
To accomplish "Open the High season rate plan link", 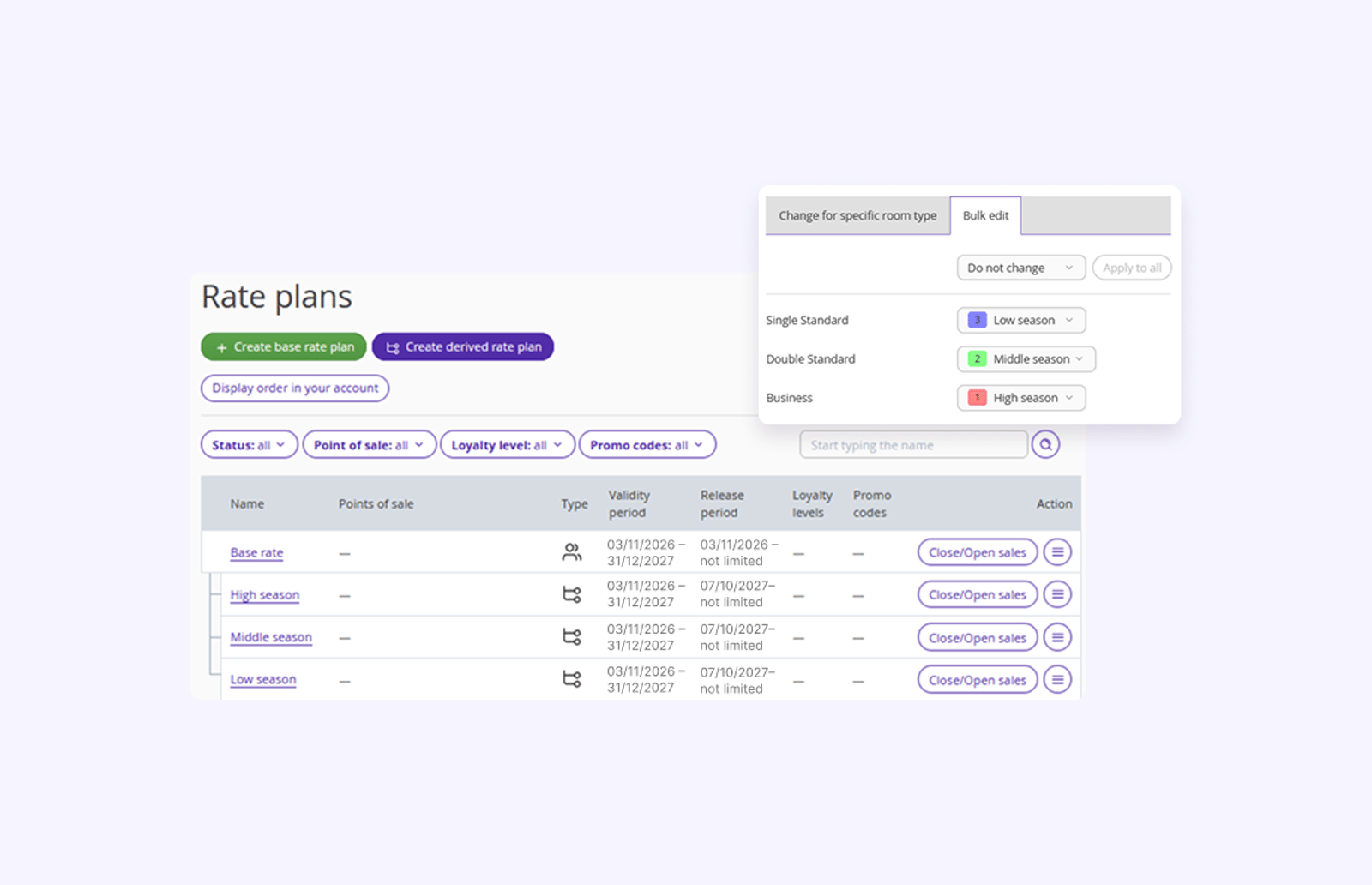I will pos(265,594).
